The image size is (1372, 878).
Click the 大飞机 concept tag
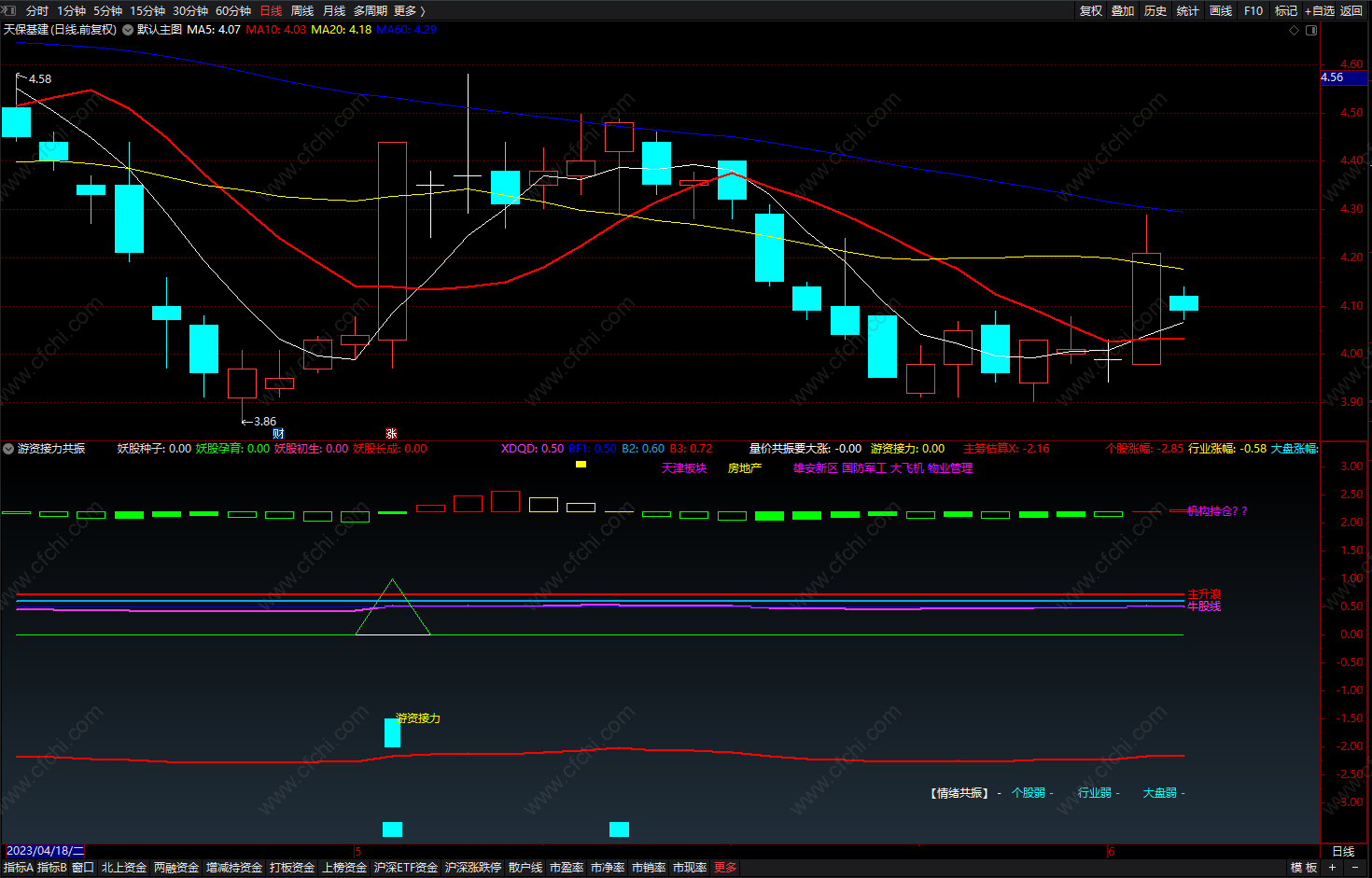(x=907, y=468)
